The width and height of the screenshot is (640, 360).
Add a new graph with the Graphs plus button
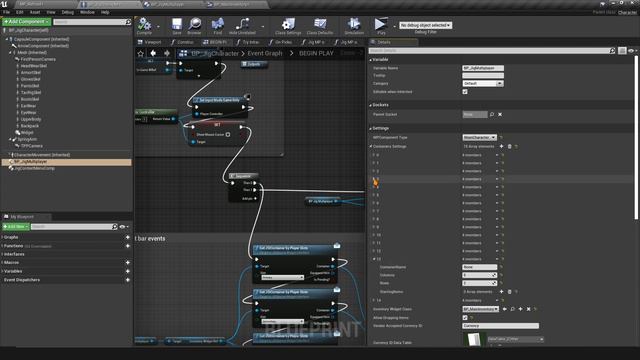point(128,237)
